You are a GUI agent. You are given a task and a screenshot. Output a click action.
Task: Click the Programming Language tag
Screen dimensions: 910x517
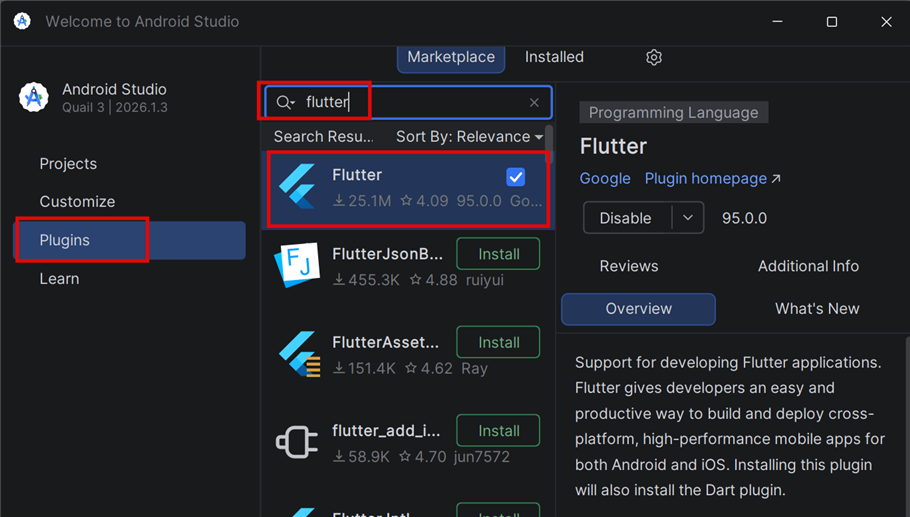coord(673,113)
